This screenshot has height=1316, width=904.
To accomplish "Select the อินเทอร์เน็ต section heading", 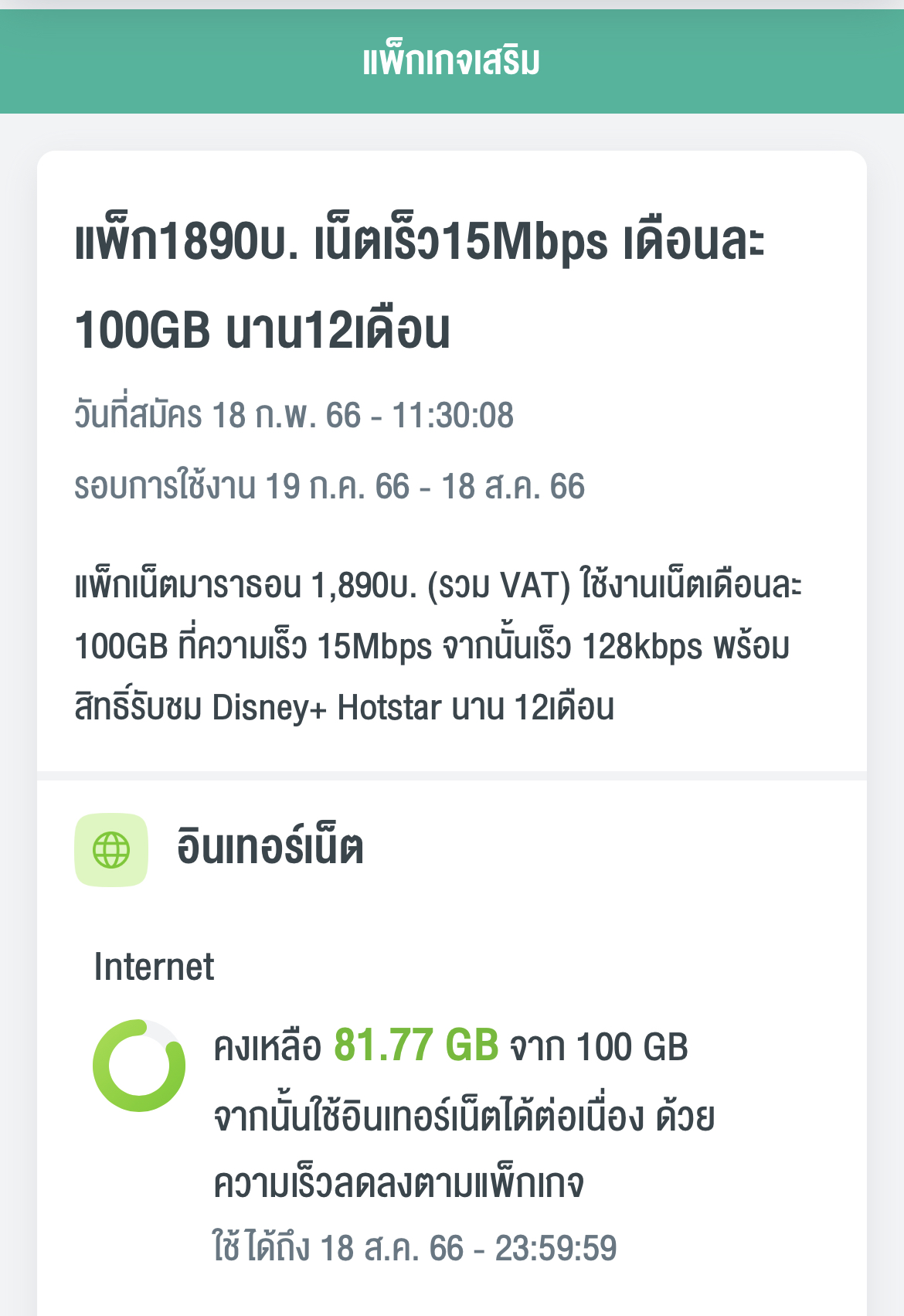I will [270, 848].
